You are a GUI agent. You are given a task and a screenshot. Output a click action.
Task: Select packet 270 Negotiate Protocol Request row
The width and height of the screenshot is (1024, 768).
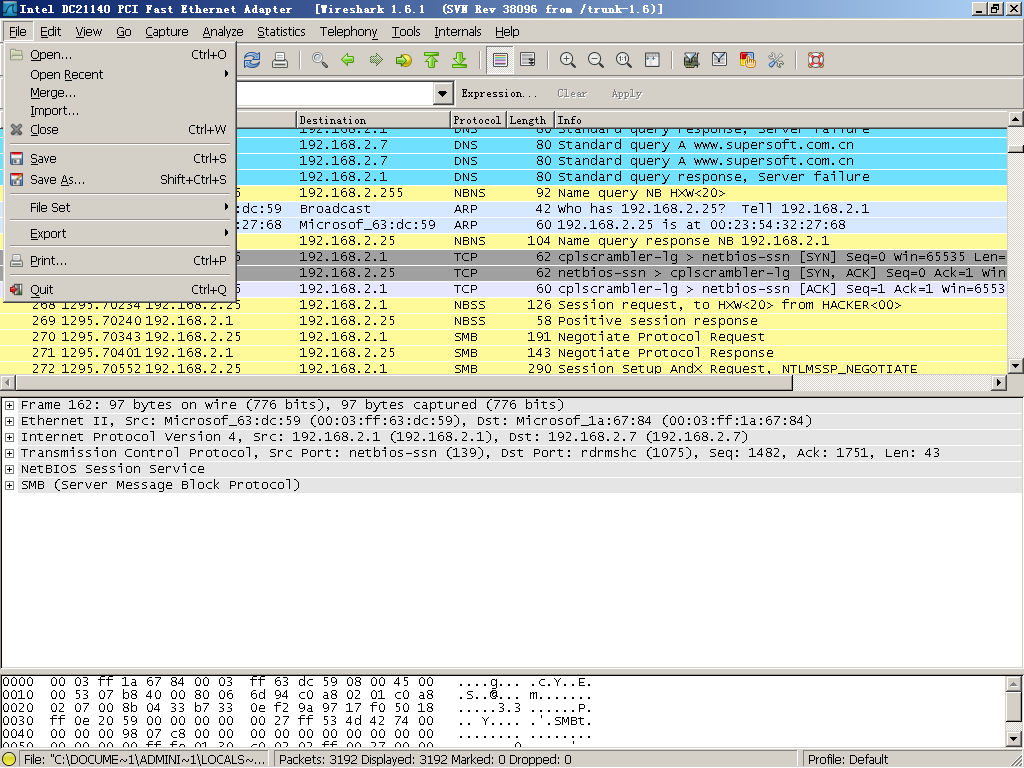coord(504,337)
